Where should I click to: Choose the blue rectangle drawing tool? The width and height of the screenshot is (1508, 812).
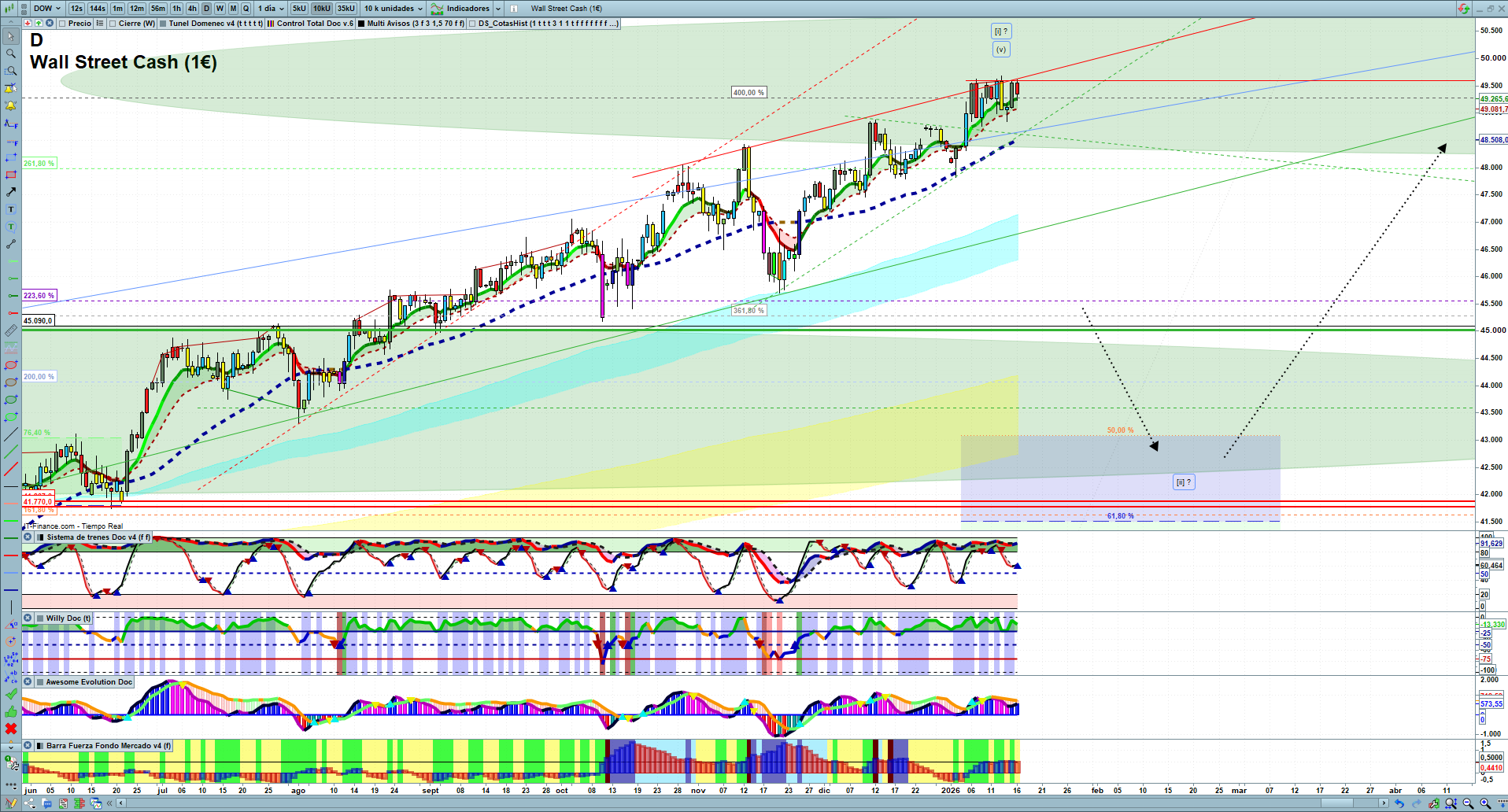pyautogui.click(x=11, y=157)
